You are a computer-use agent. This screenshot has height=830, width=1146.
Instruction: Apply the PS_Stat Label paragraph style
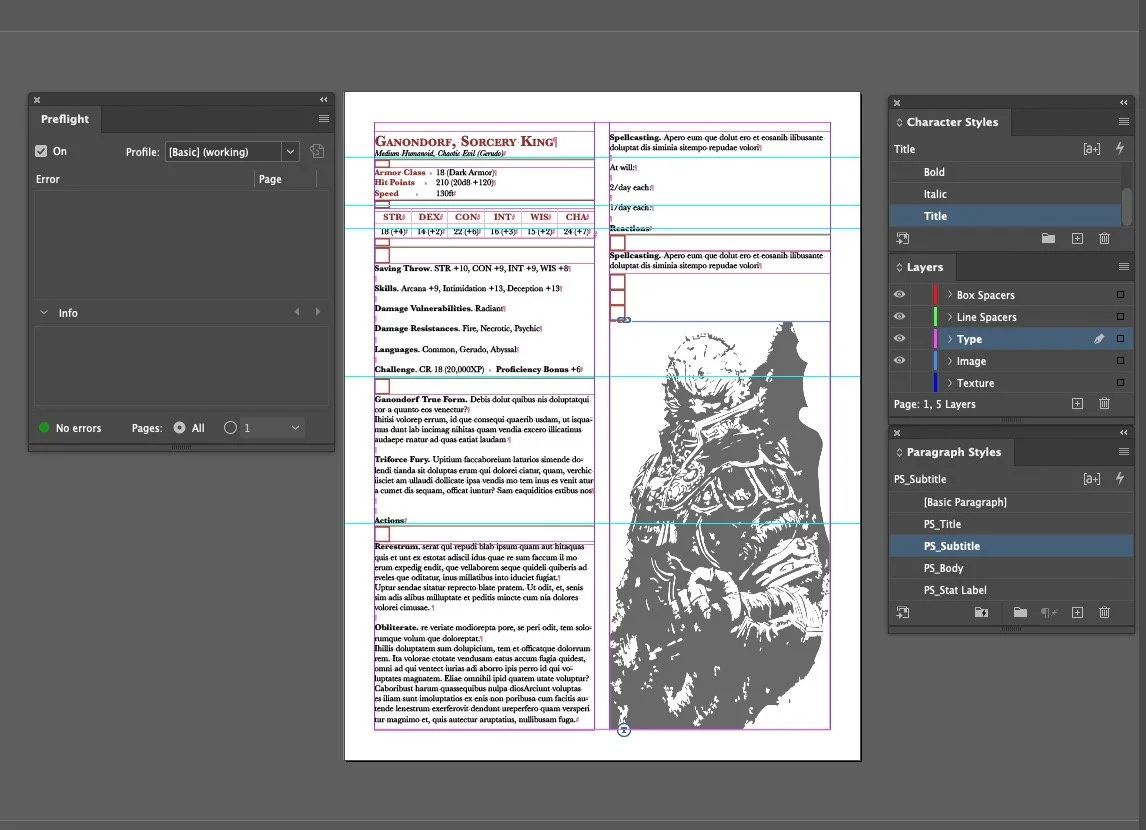(1012, 590)
